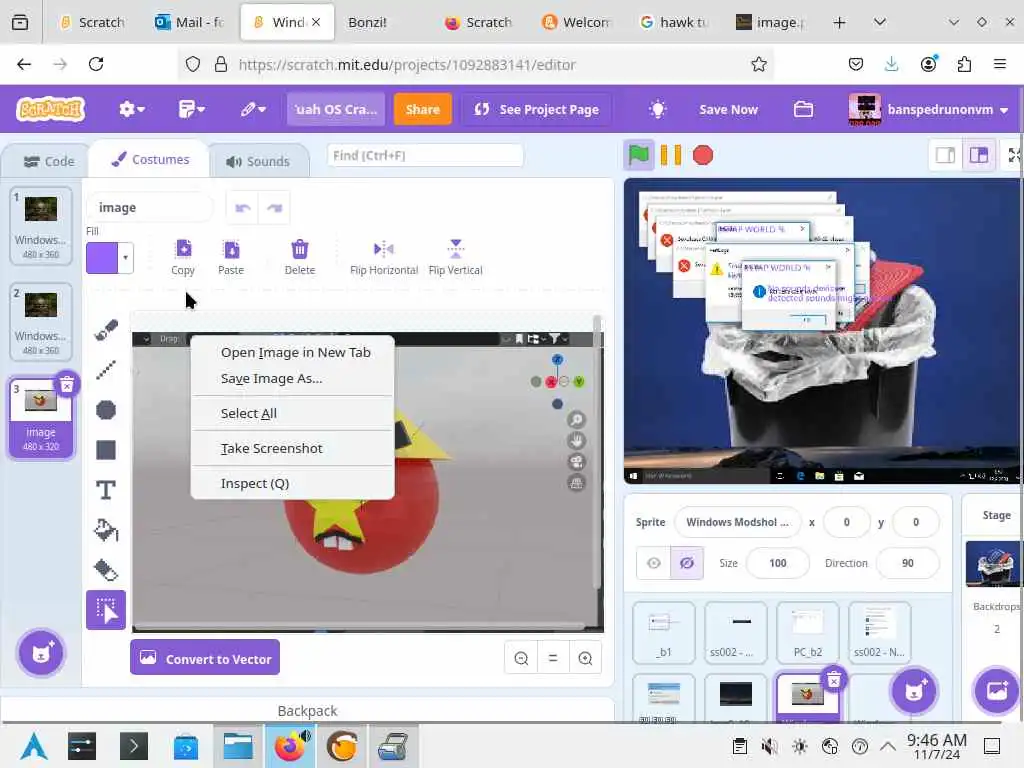Toggle the theme lightbulb icon
The height and width of the screenshot is (768, 1024).
coord(658,109)
